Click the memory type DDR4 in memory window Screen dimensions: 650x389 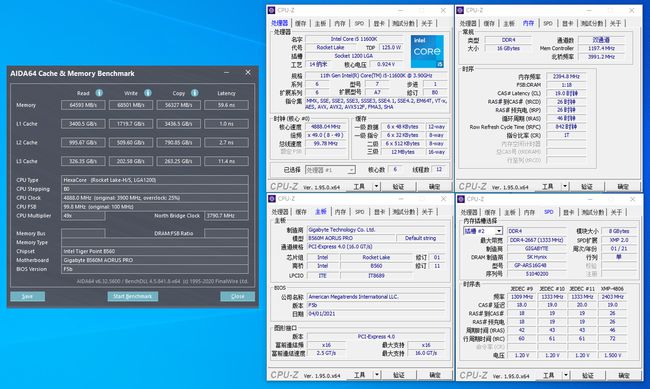click(508, 40)
